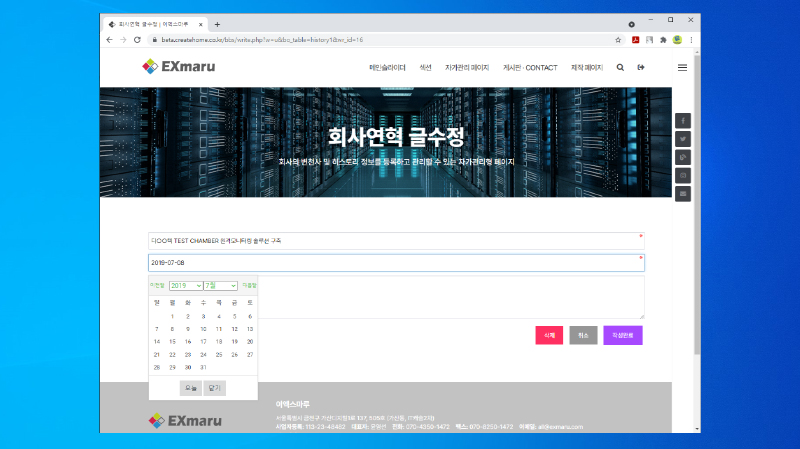Open the month dropdown showing 7월

220,286
